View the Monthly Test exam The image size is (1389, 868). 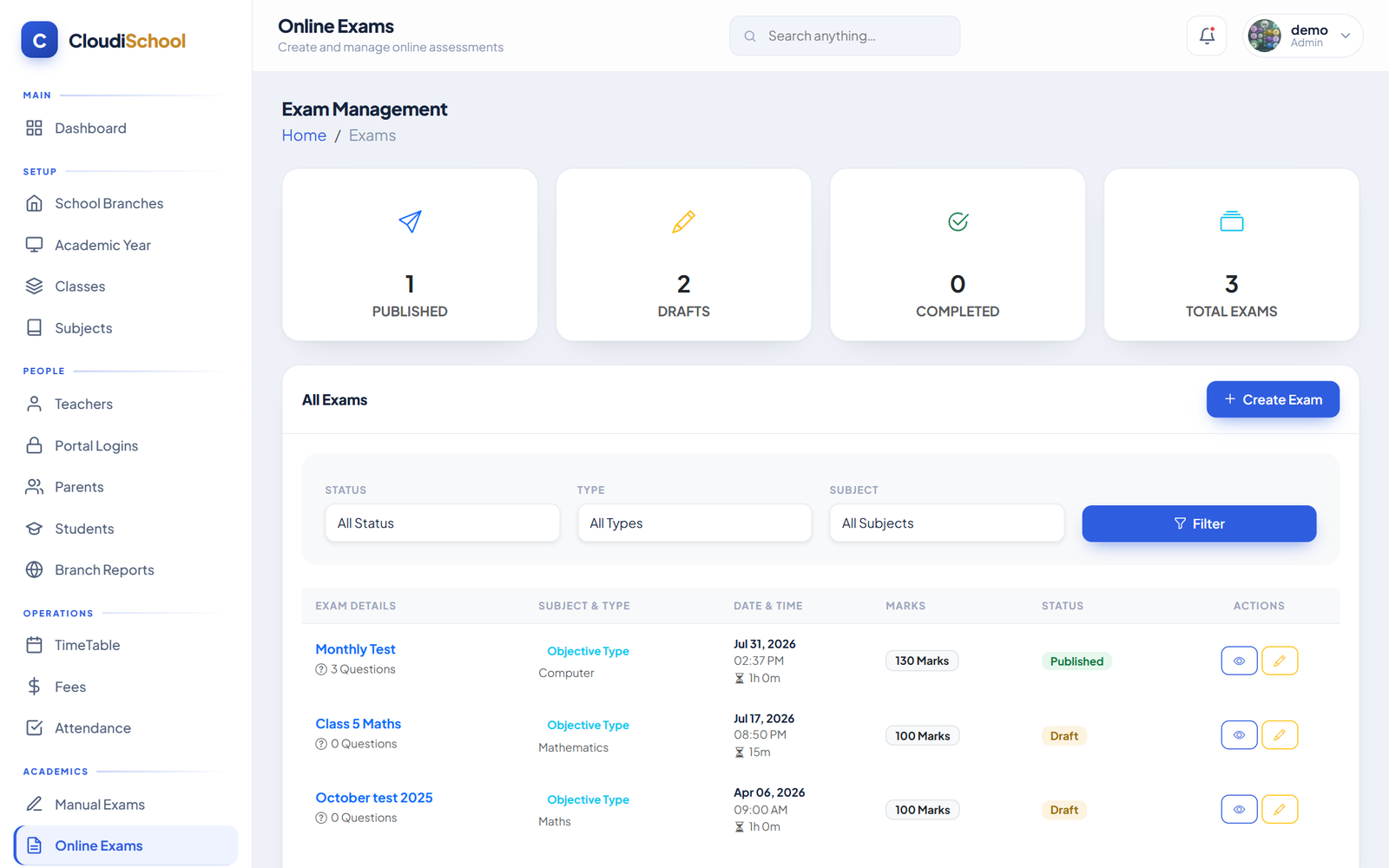[x=1239, y=661]
